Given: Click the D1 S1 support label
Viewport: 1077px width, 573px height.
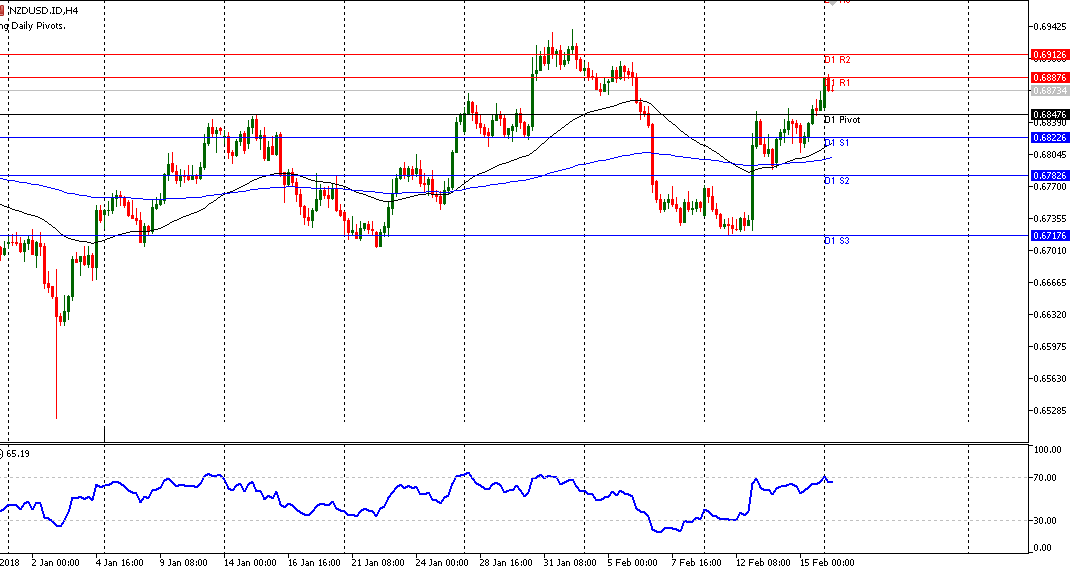Looking at the screenshot, I should click(x=837, y=143).
